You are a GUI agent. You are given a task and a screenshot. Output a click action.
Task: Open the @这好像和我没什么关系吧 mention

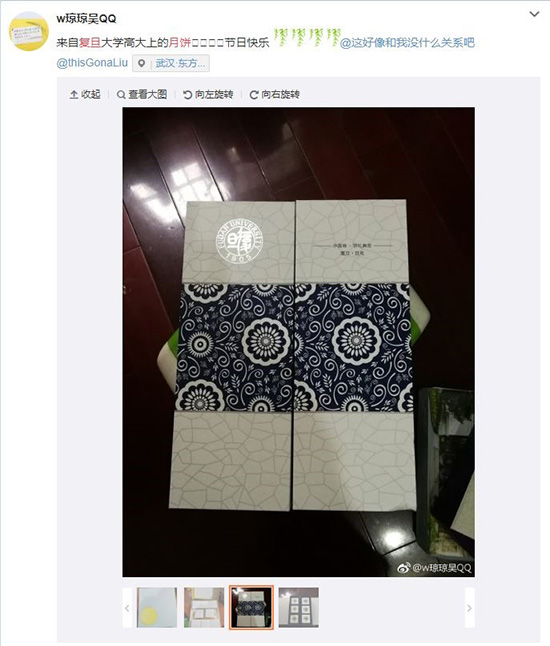407,43
